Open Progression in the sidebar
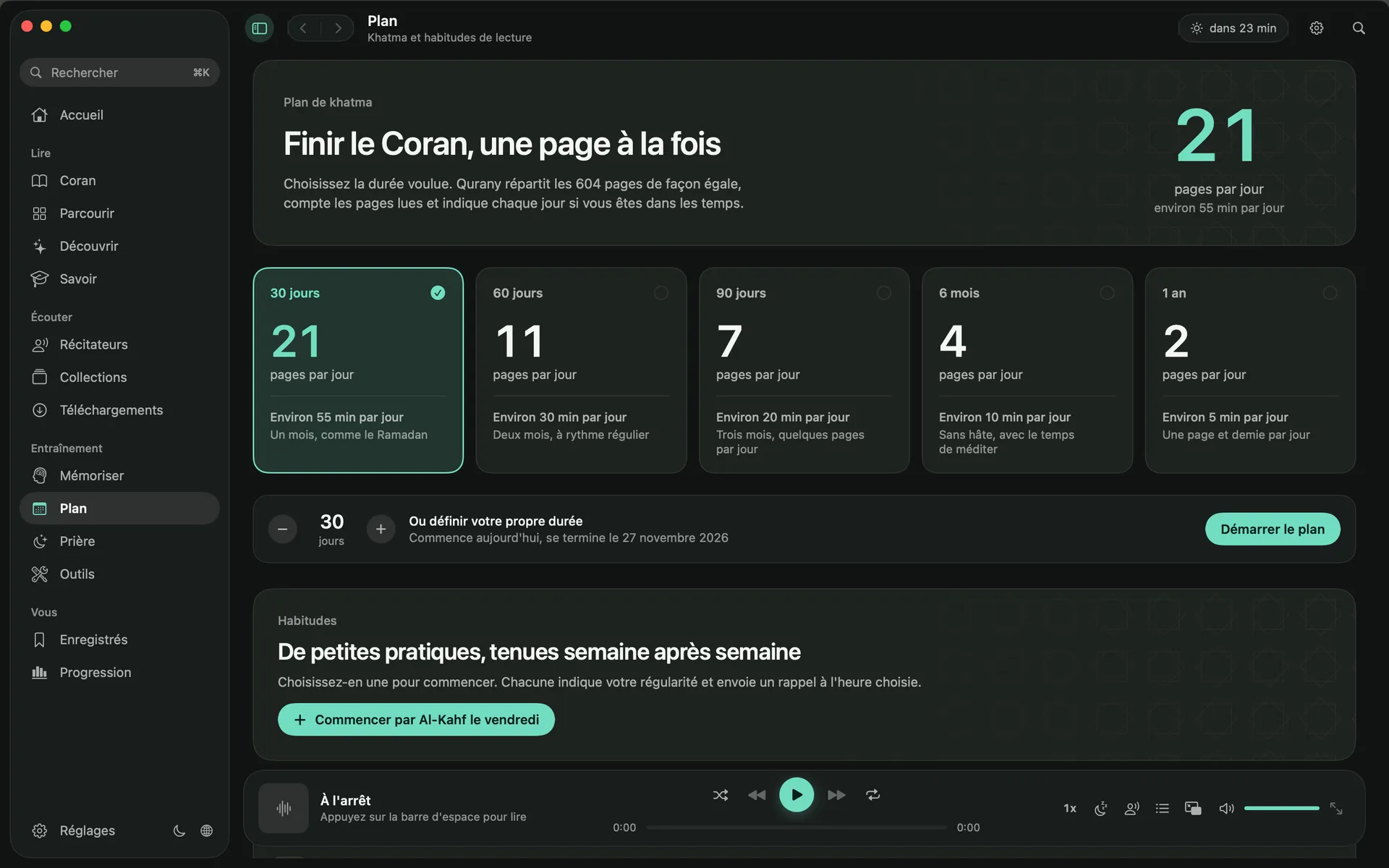1389x868 pixels. 119,673
